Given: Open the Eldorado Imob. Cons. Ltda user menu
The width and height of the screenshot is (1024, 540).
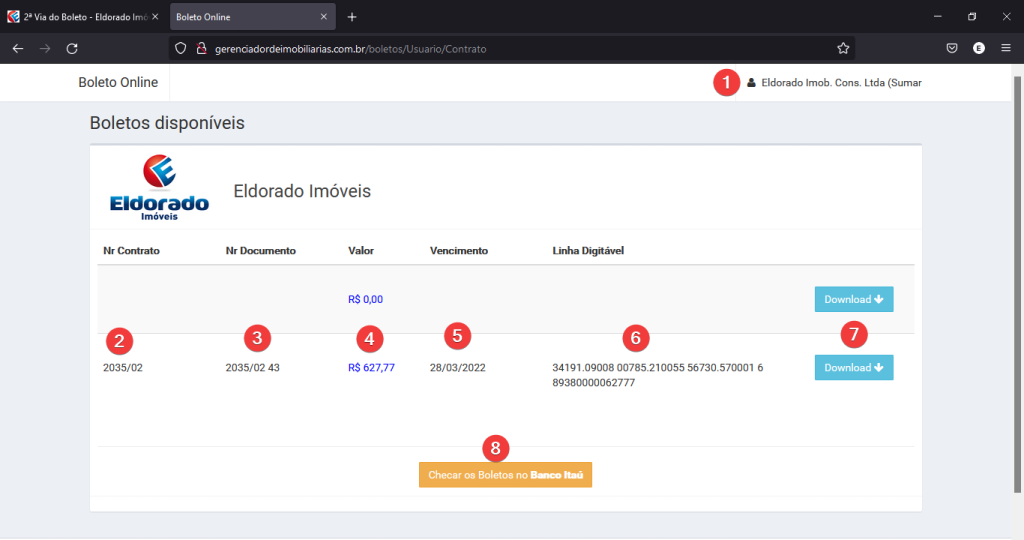Looking at the screenshot, I should click(835, 83).
